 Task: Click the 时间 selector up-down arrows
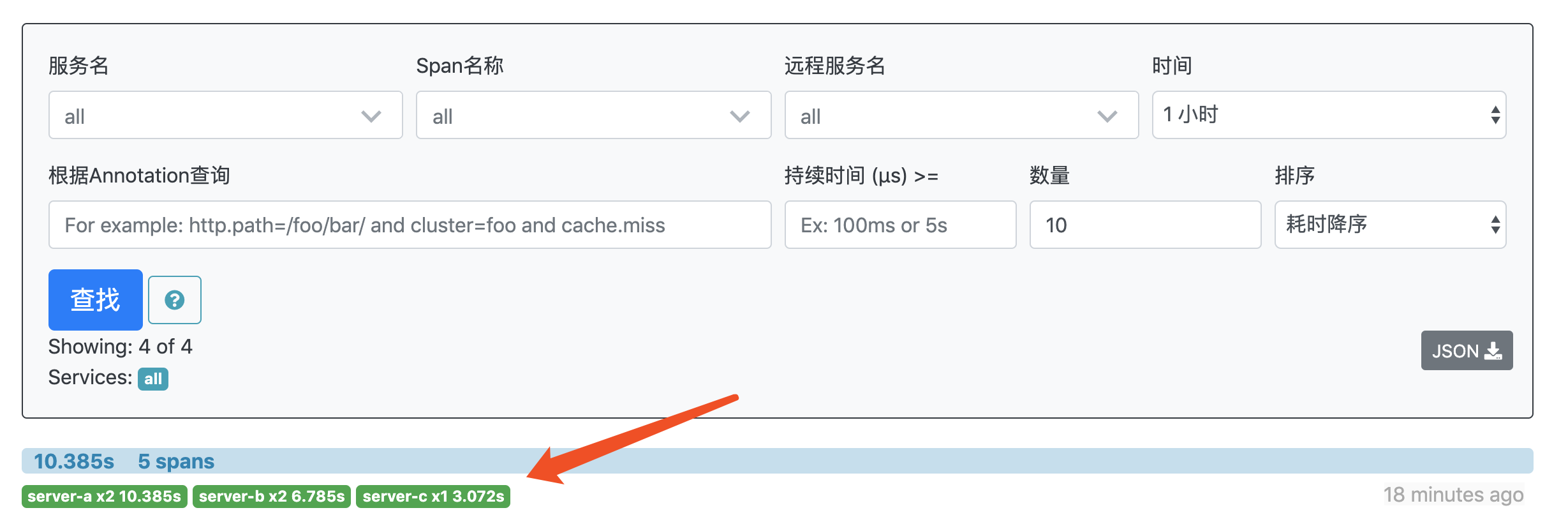click(1495, 116)
